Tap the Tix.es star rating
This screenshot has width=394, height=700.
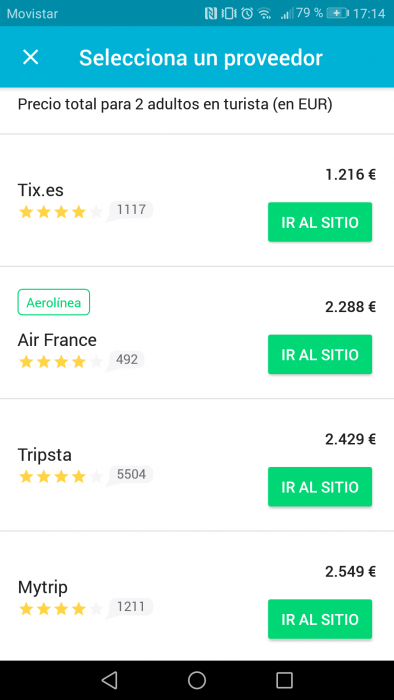[x=61, y=212]
